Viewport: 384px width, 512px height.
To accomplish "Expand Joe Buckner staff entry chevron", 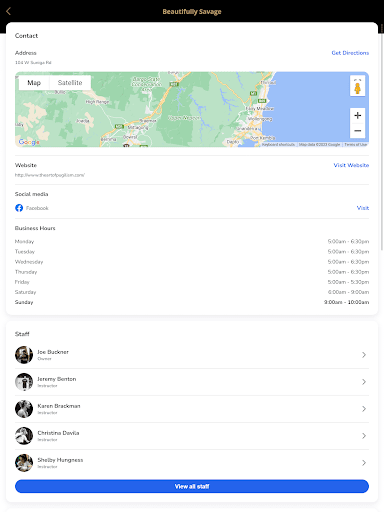I will (364, 355).
